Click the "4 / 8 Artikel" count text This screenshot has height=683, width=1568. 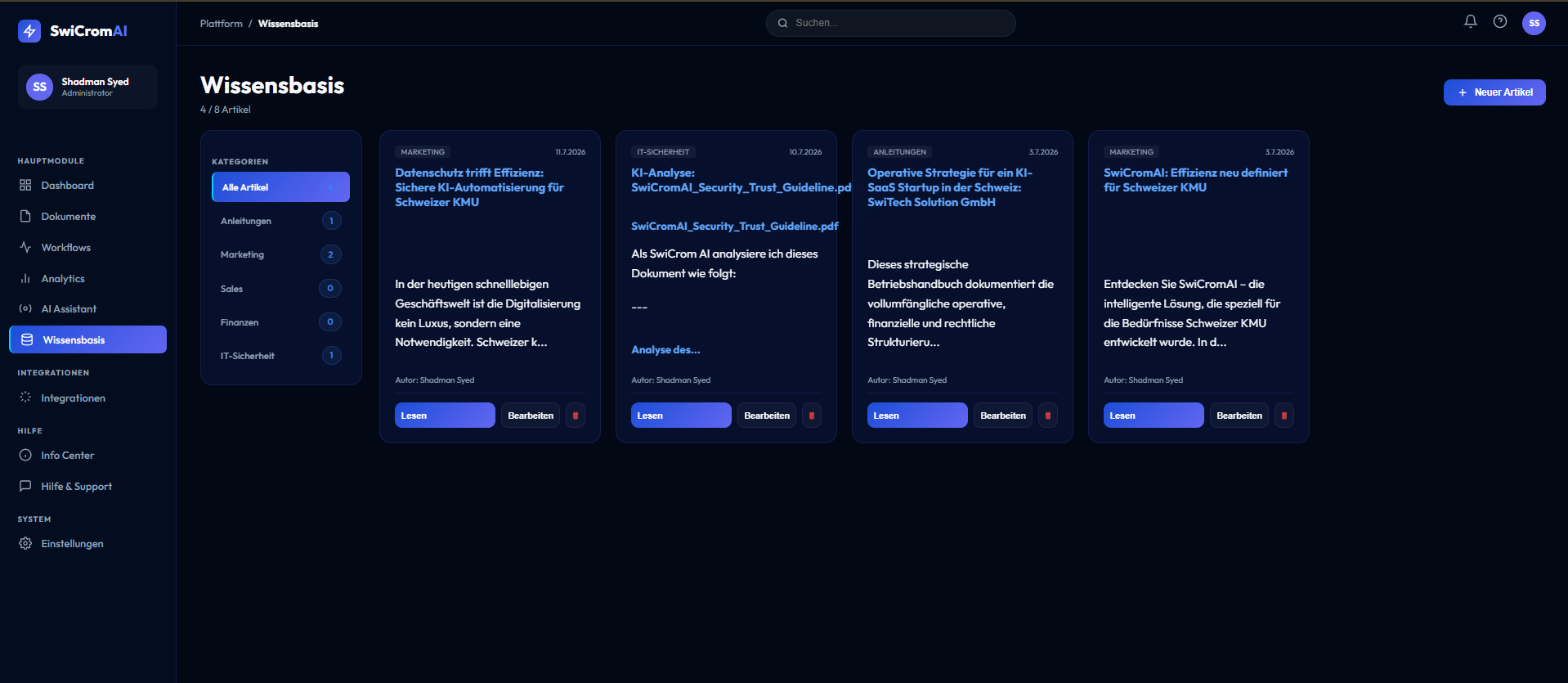point(226,110)
